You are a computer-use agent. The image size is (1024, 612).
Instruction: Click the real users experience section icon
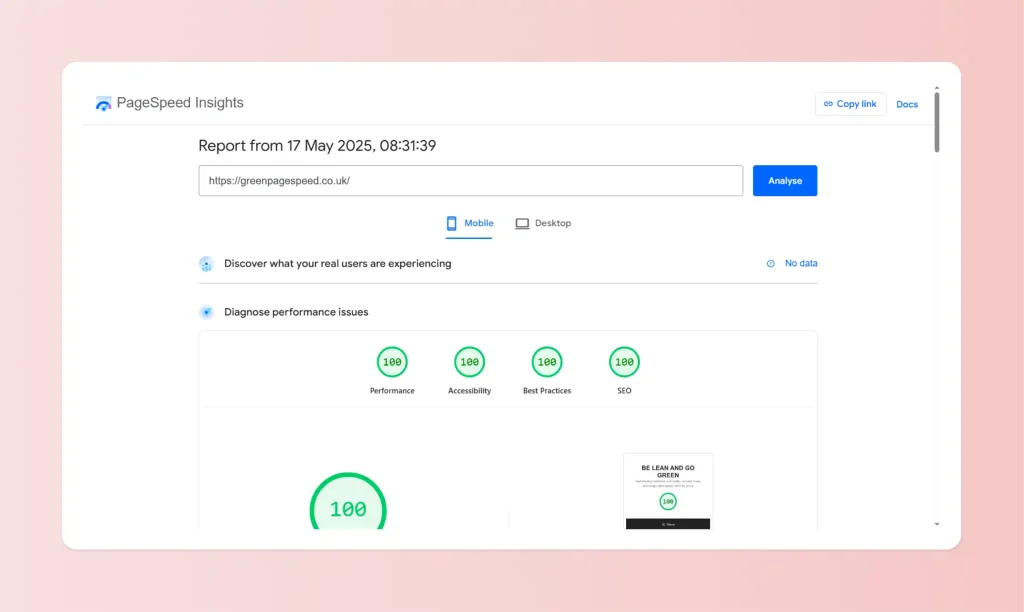(206, 263)
